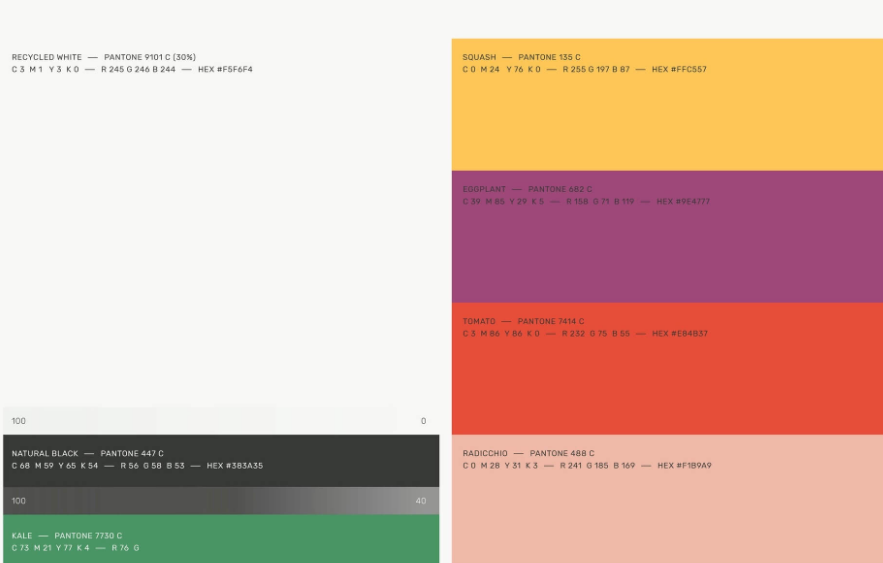Click the HEX #F5F6F4 value

(225, 70)
